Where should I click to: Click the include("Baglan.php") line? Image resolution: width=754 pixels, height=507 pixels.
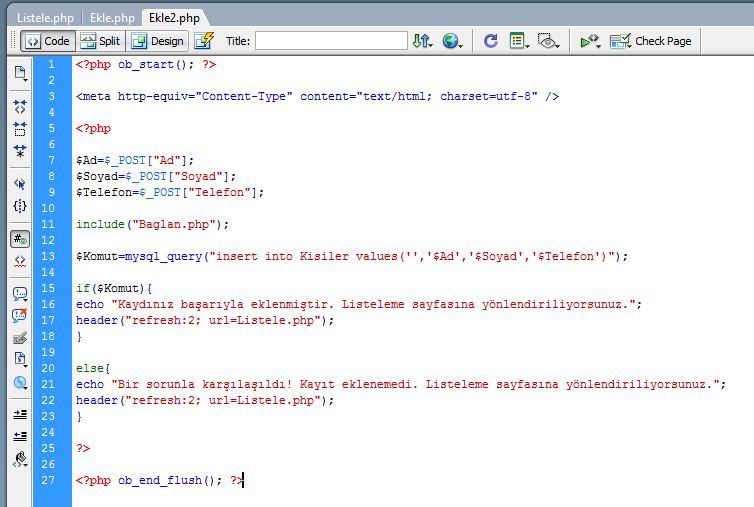(152, 224)
